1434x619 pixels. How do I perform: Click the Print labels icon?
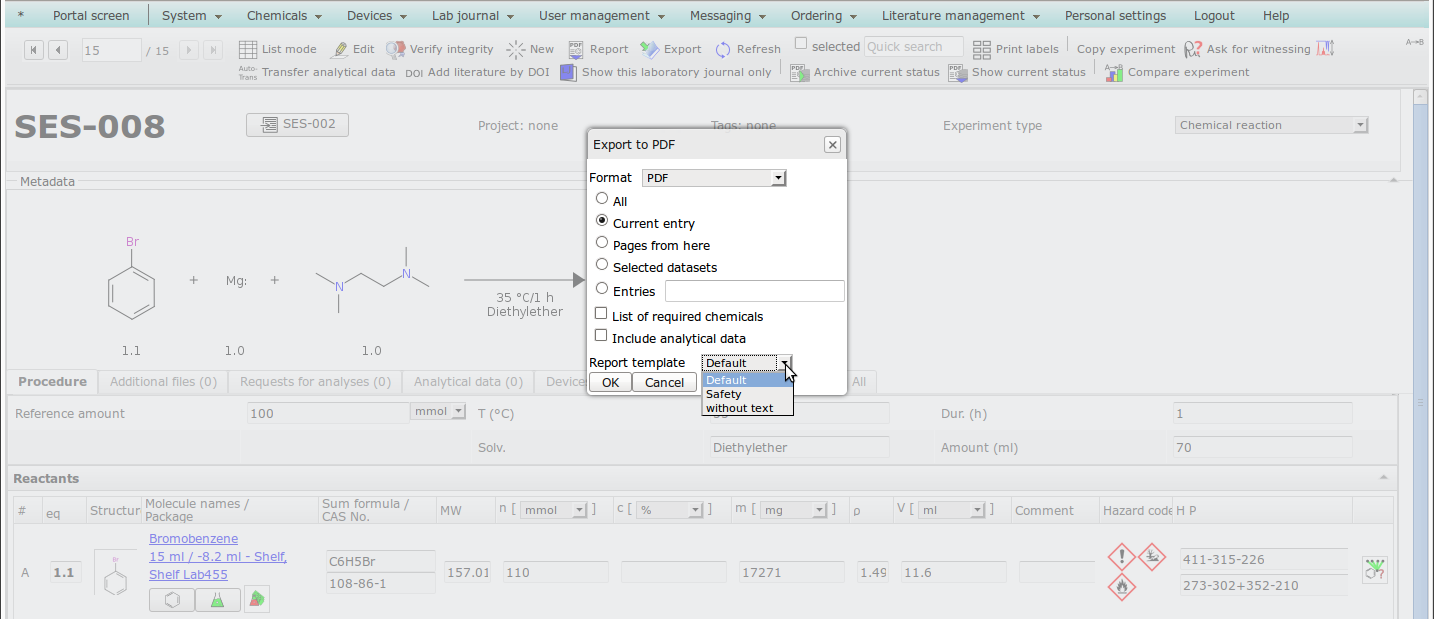[981, 49]
